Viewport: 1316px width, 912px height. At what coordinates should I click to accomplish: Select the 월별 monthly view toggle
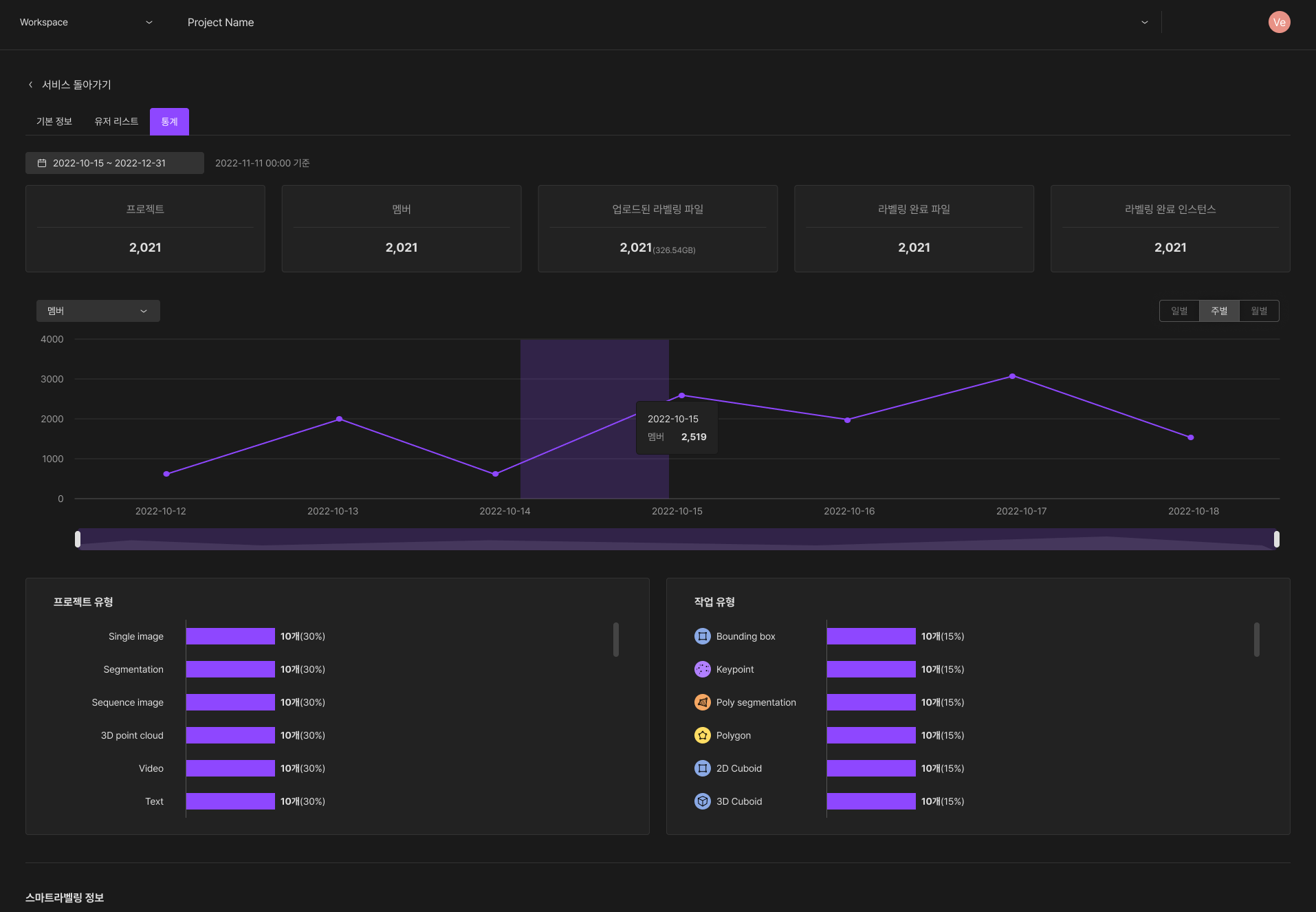tap(1259, 311)
